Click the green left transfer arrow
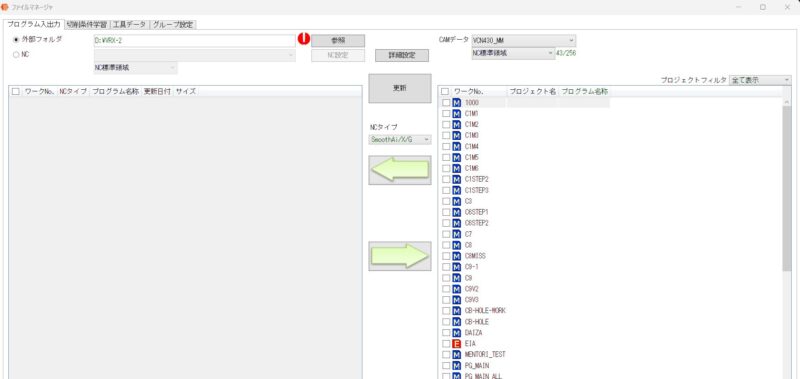Image resolution: width=800 pixels, height=379 pixels. tap(400, 170)
